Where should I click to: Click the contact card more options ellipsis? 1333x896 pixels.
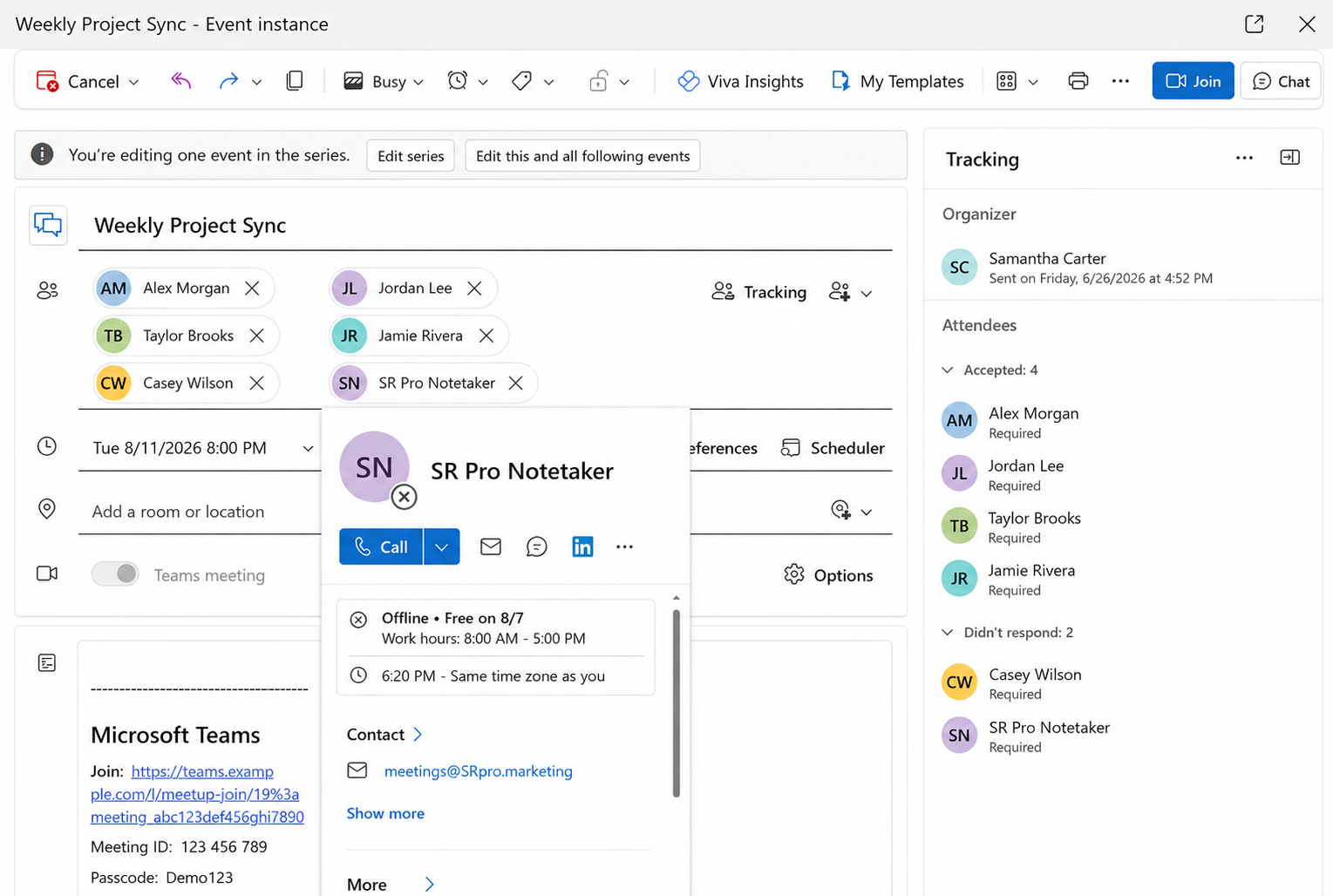pos(624,546)
